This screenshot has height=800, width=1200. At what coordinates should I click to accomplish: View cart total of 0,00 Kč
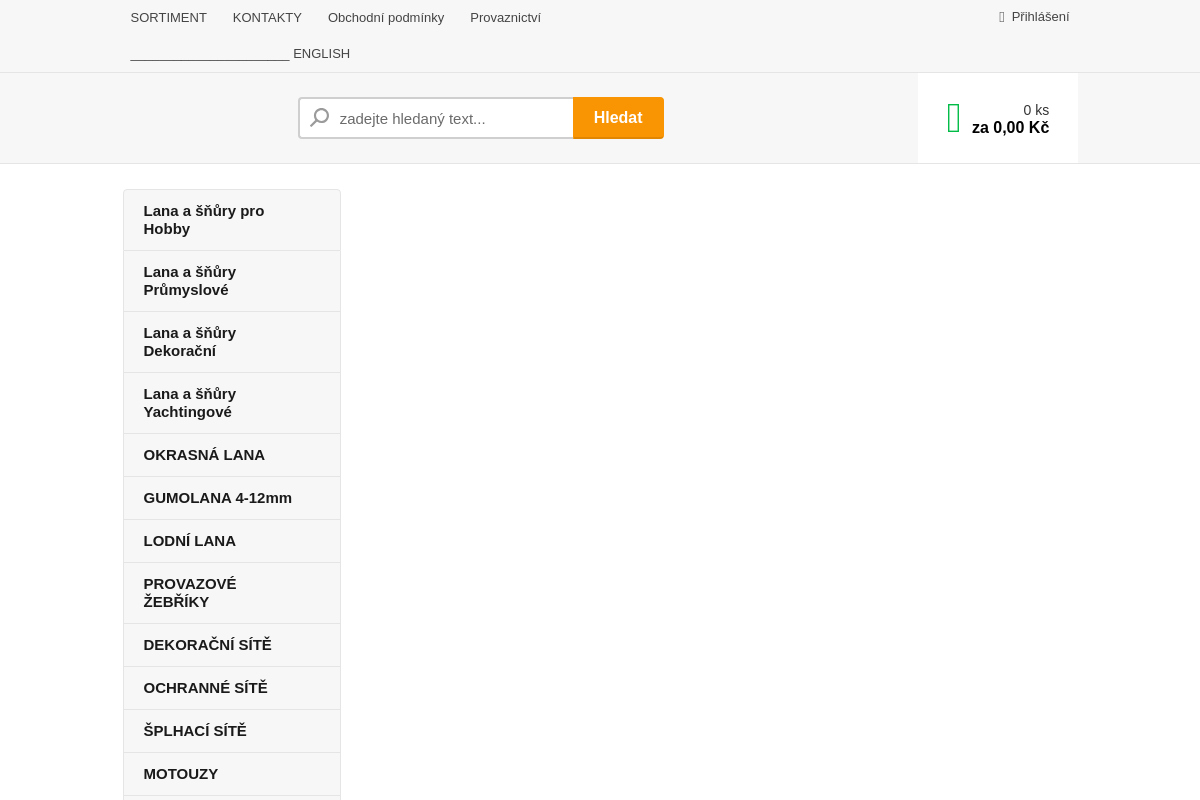[1010, 128]
